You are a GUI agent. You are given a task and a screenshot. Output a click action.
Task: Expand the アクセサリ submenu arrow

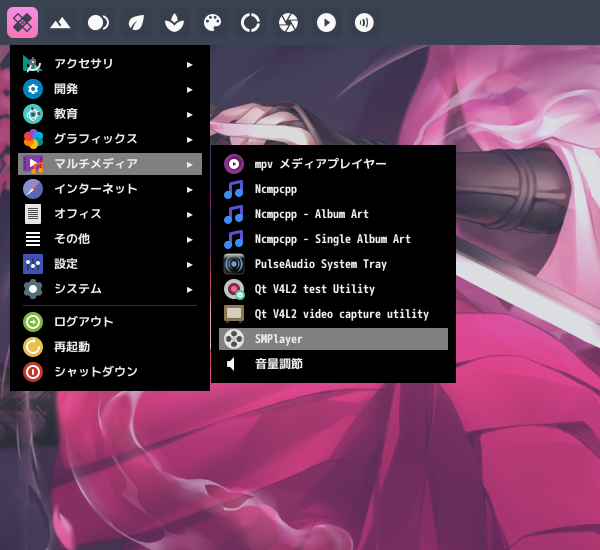[x=189, y=65]
